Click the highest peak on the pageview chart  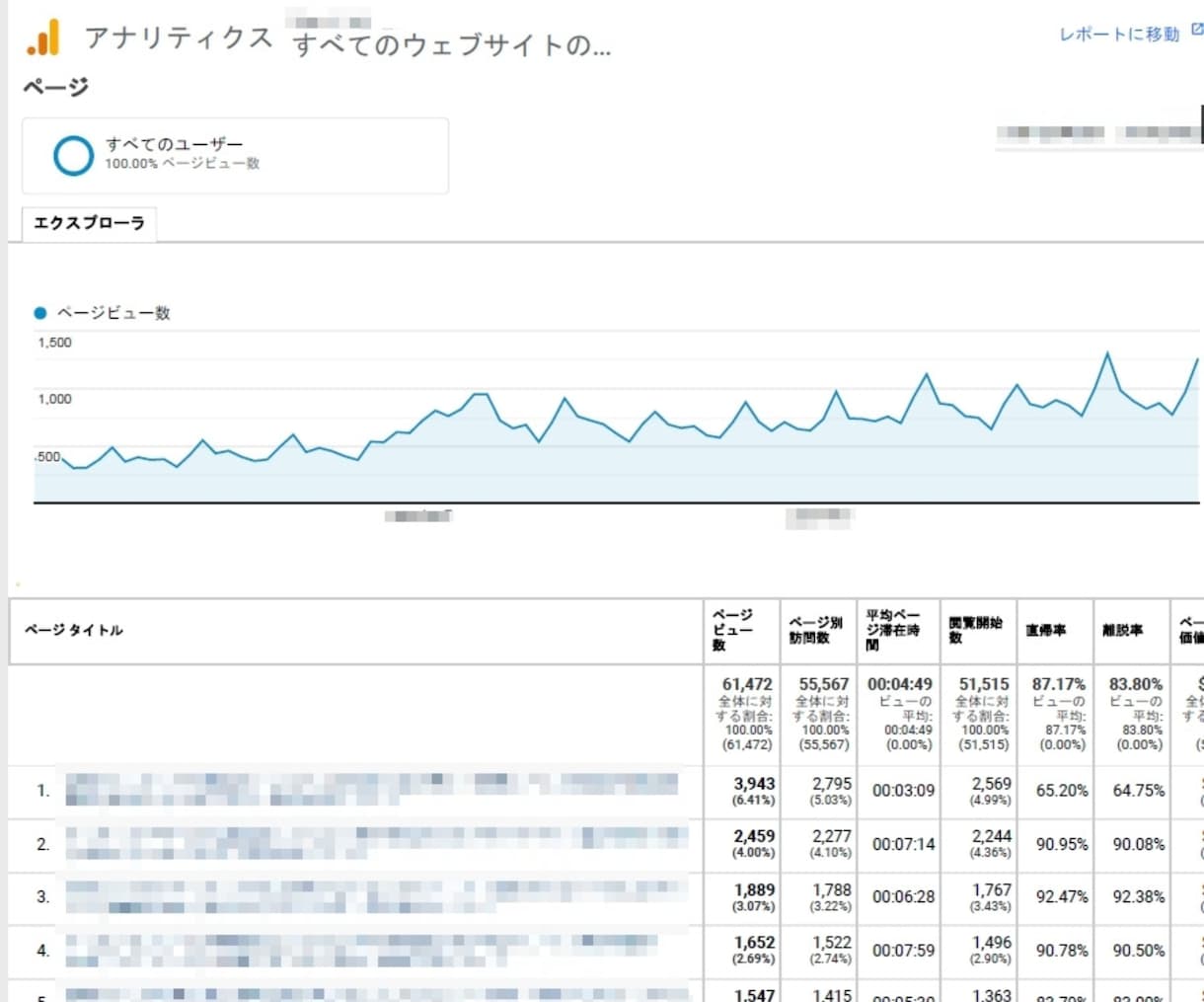pyautogui.click(x=1108, y=353)
